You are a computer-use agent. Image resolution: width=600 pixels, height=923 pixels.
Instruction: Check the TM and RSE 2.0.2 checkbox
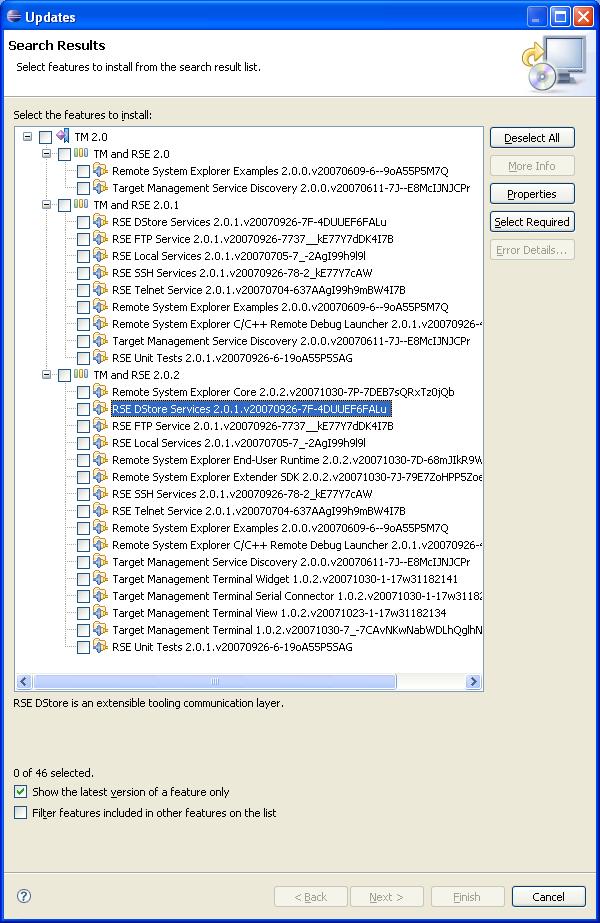64,375
